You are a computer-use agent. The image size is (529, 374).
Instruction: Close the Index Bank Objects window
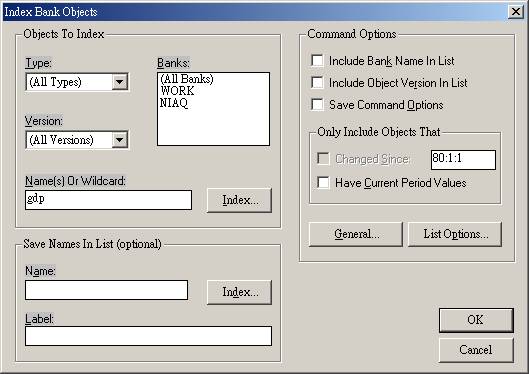click(516, 12)
